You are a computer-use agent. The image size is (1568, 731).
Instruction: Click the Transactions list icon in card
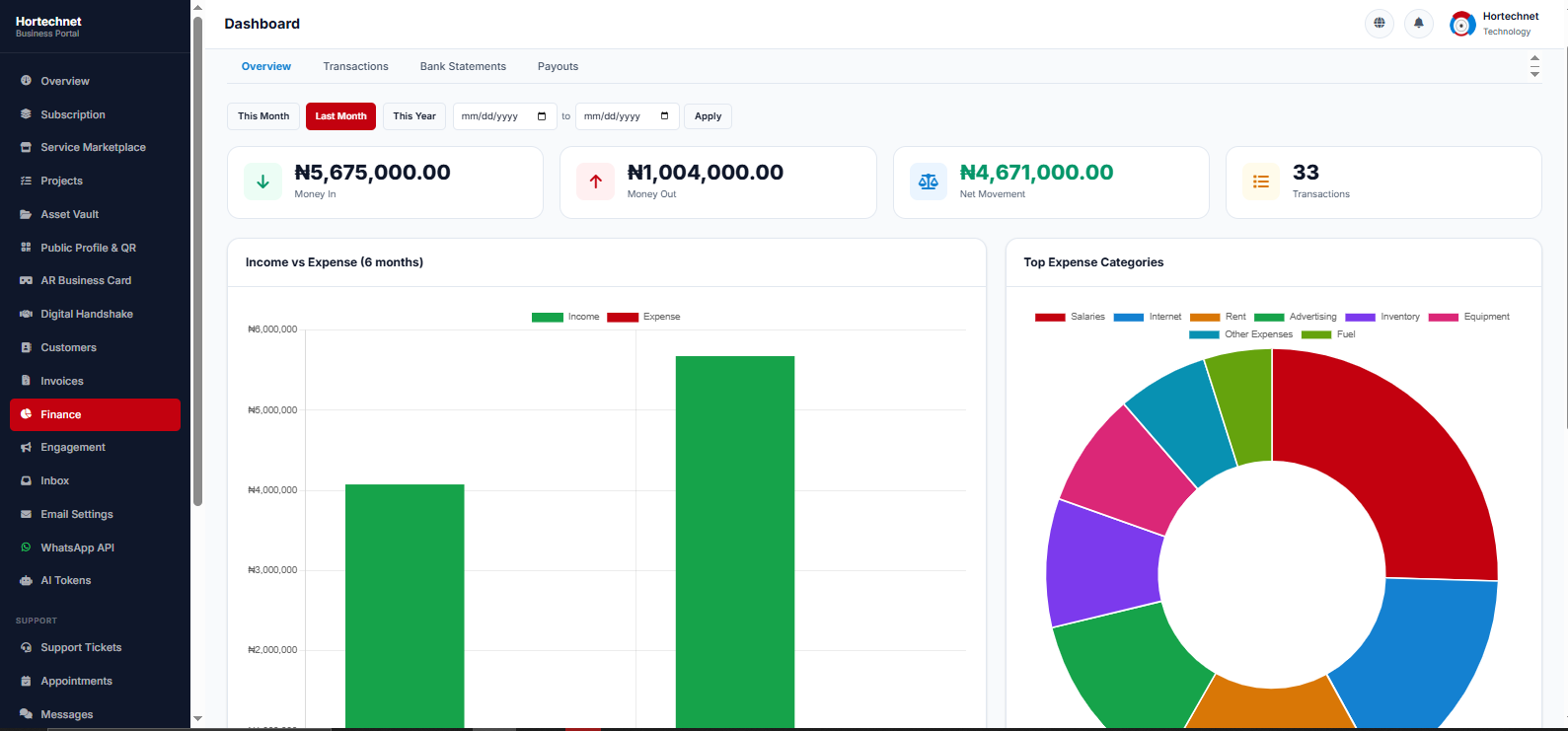click(x=1261, y=182)
